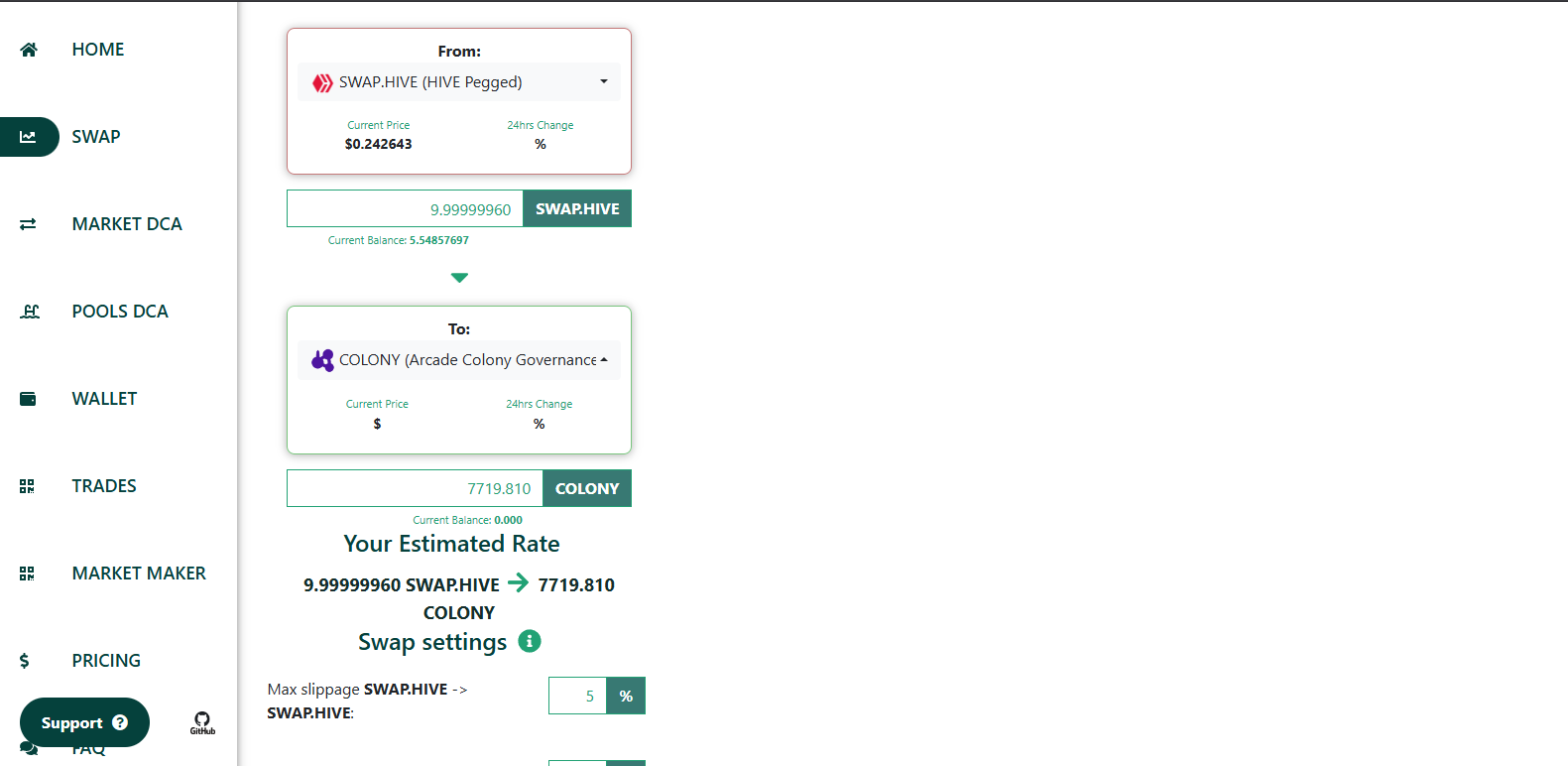Viewport: 1568px width, 766px height.
Task: Focus the max slippage input field
Action: tap(577, 696)
